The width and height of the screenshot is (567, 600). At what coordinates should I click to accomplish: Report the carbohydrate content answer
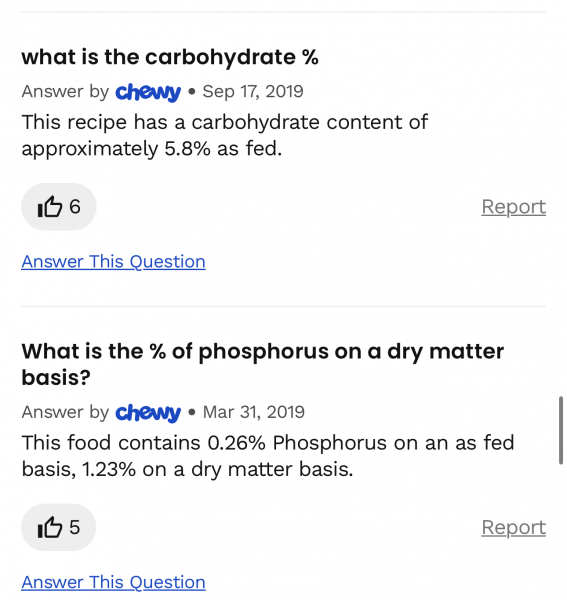coord(513,207)
